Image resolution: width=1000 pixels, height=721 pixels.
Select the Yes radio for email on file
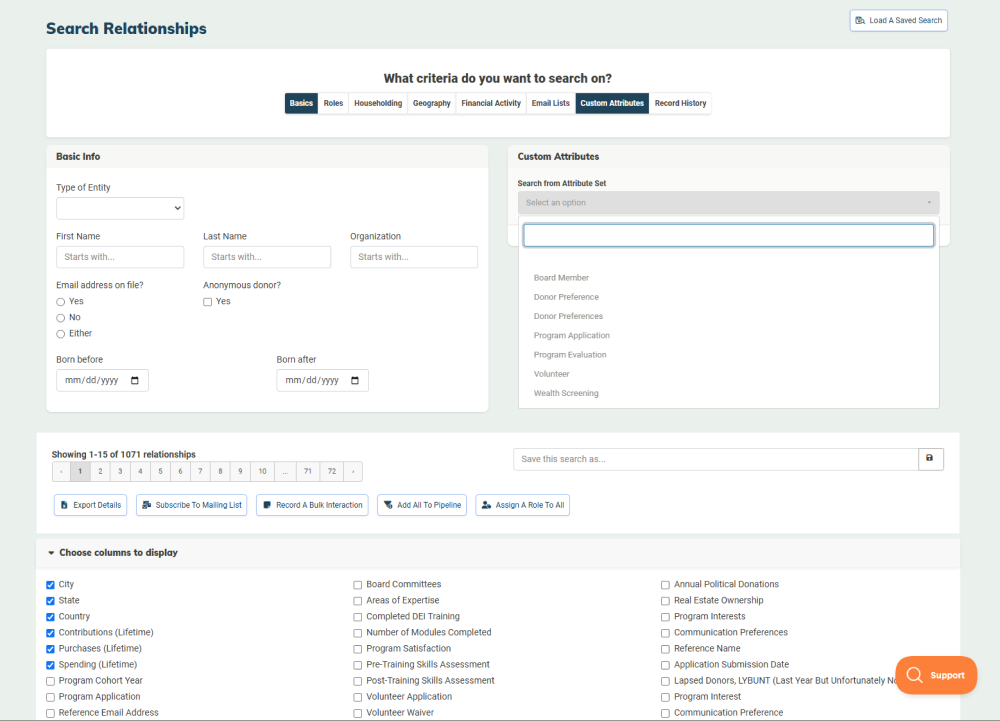pos(59,301)
